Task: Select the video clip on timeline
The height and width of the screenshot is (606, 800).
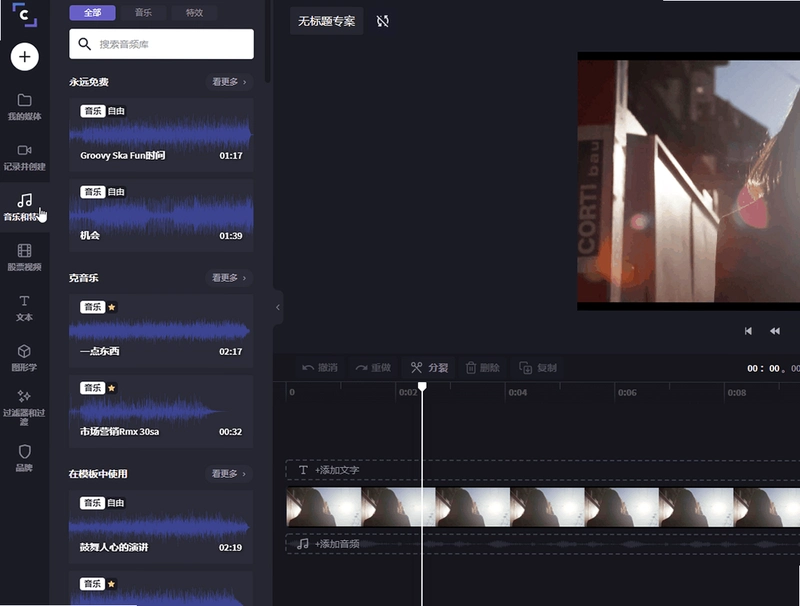Action: [543, 507]
